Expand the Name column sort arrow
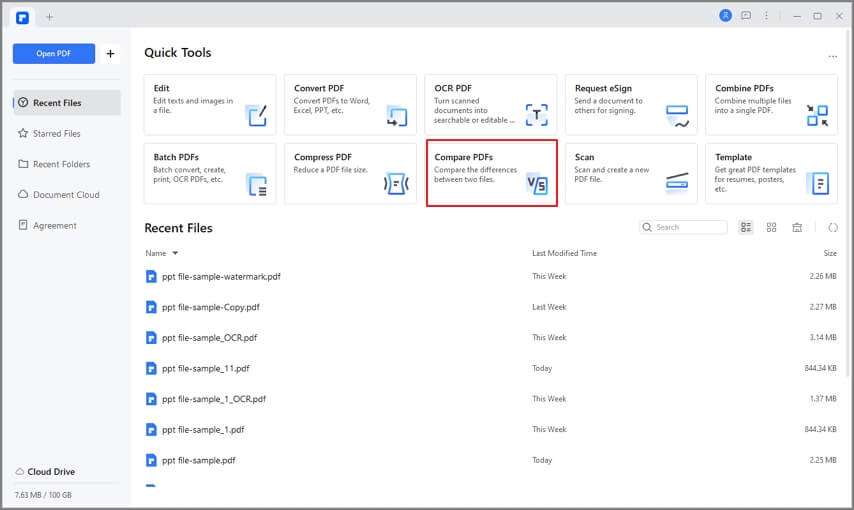 [175, 254]
